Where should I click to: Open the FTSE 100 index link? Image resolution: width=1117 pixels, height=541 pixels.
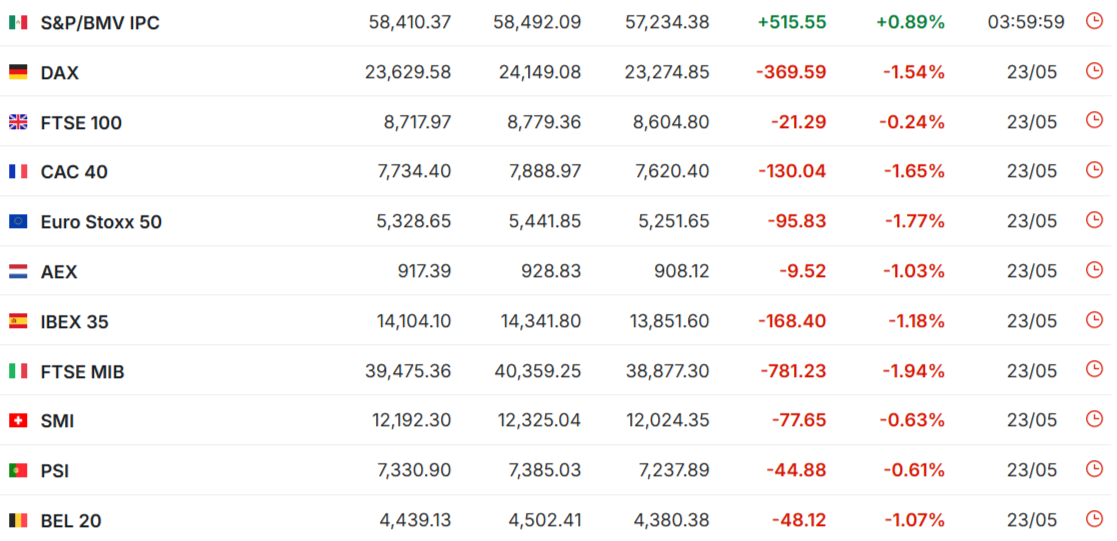(81, 123)
